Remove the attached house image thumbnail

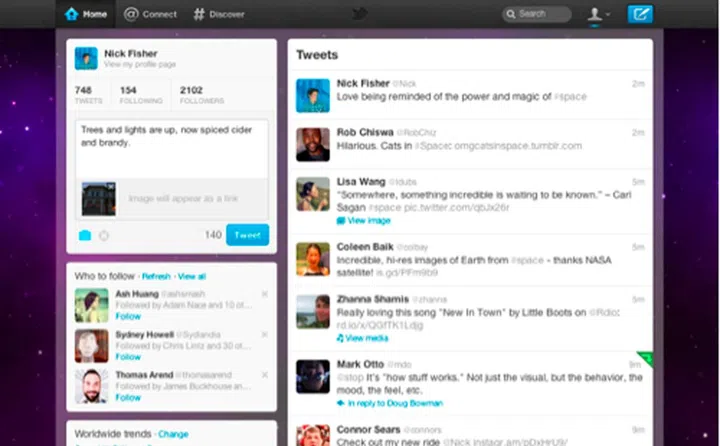point(111,186)
